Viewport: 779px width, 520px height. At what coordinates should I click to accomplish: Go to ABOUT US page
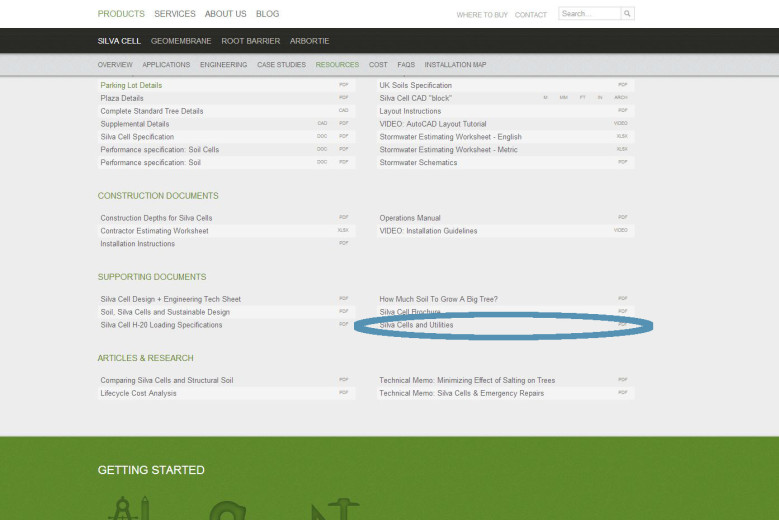226,14
